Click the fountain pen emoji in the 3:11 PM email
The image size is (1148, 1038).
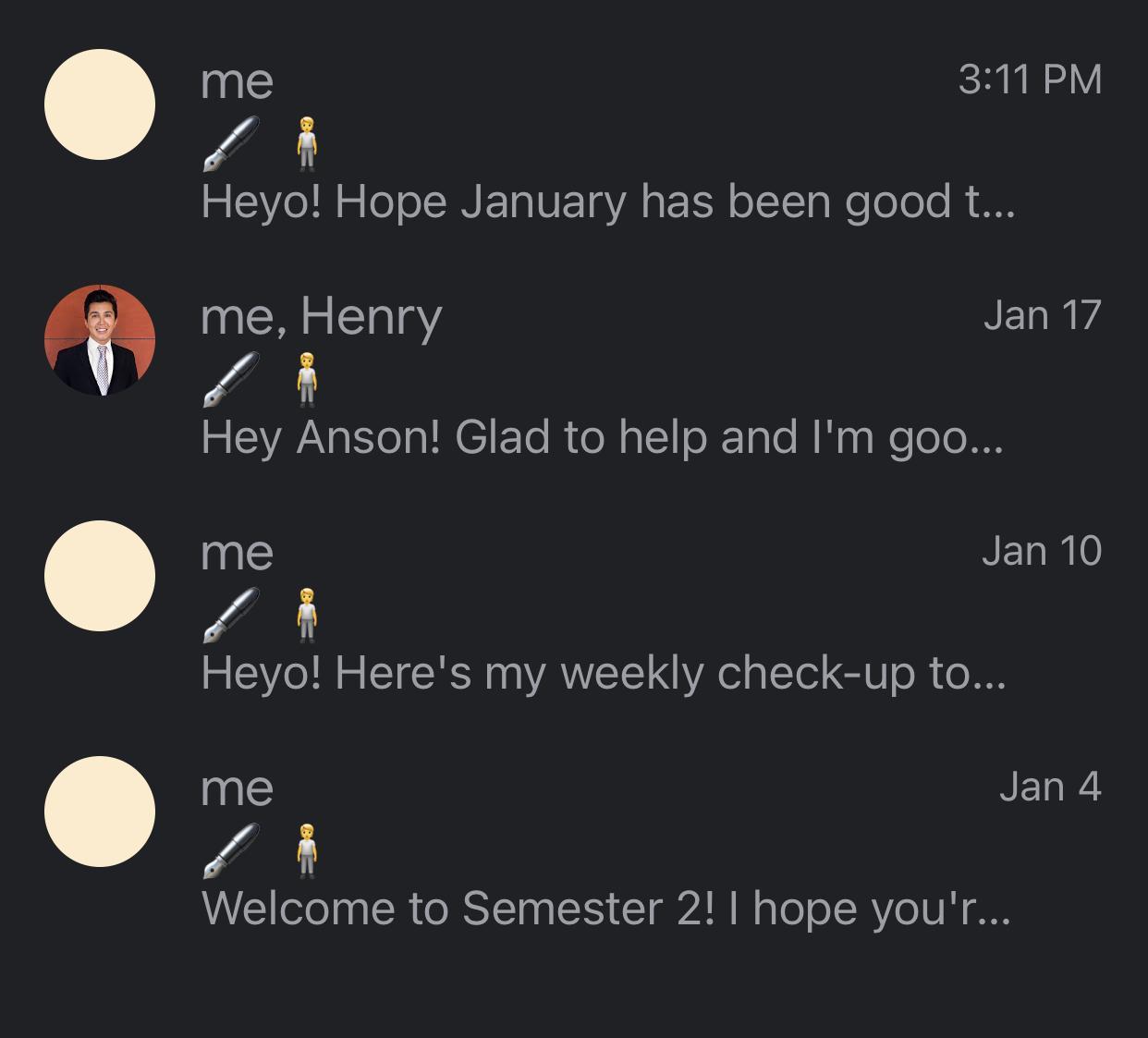coord(231,145)
